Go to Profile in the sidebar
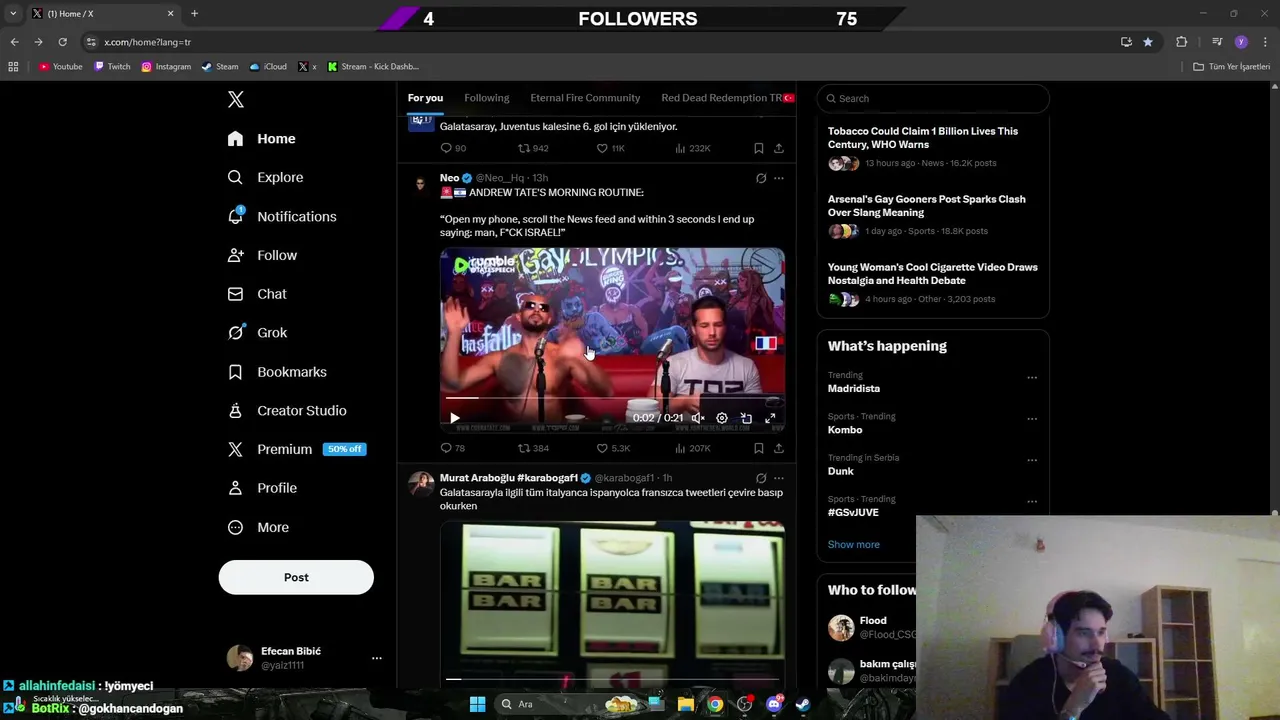The height and width of the screenshot is (720, 1280). point(263,488)
